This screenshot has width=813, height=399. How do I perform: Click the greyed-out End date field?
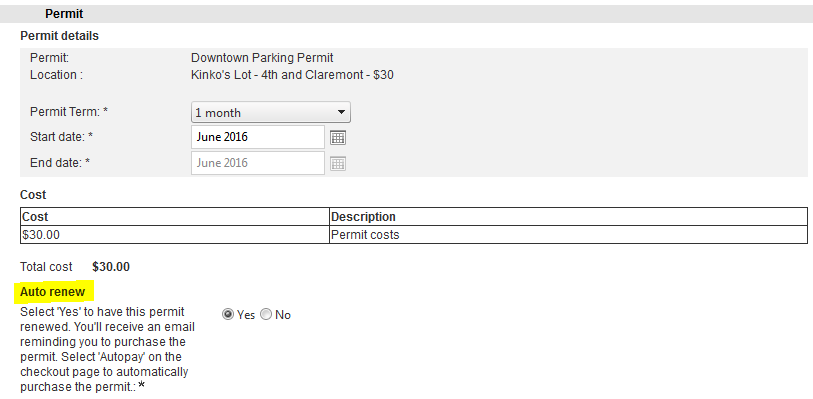tap(258, 163)
